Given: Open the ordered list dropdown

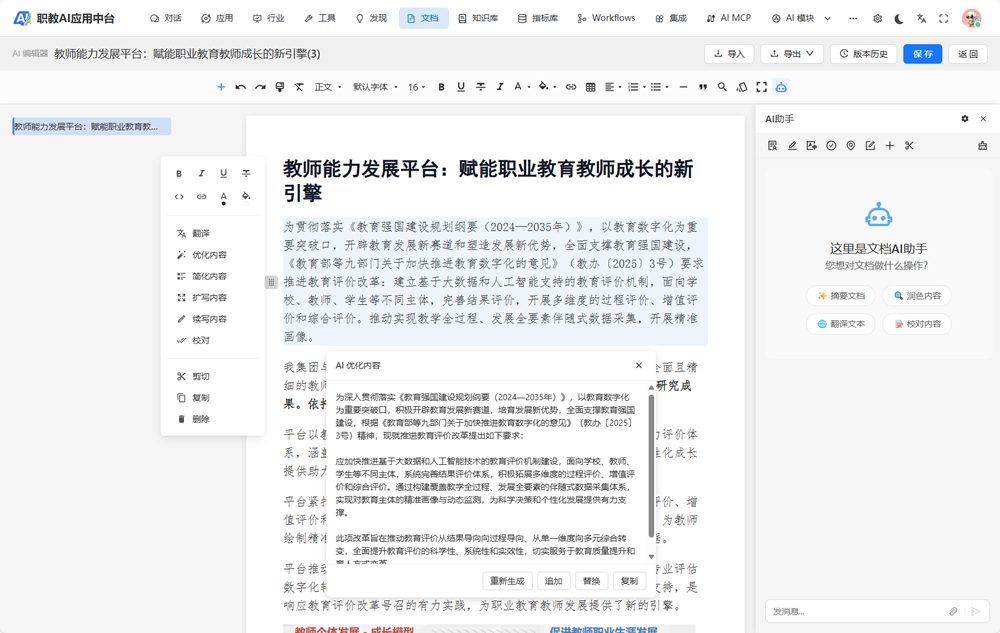Looking at the screenshot, I should click(x=636, y=87).
